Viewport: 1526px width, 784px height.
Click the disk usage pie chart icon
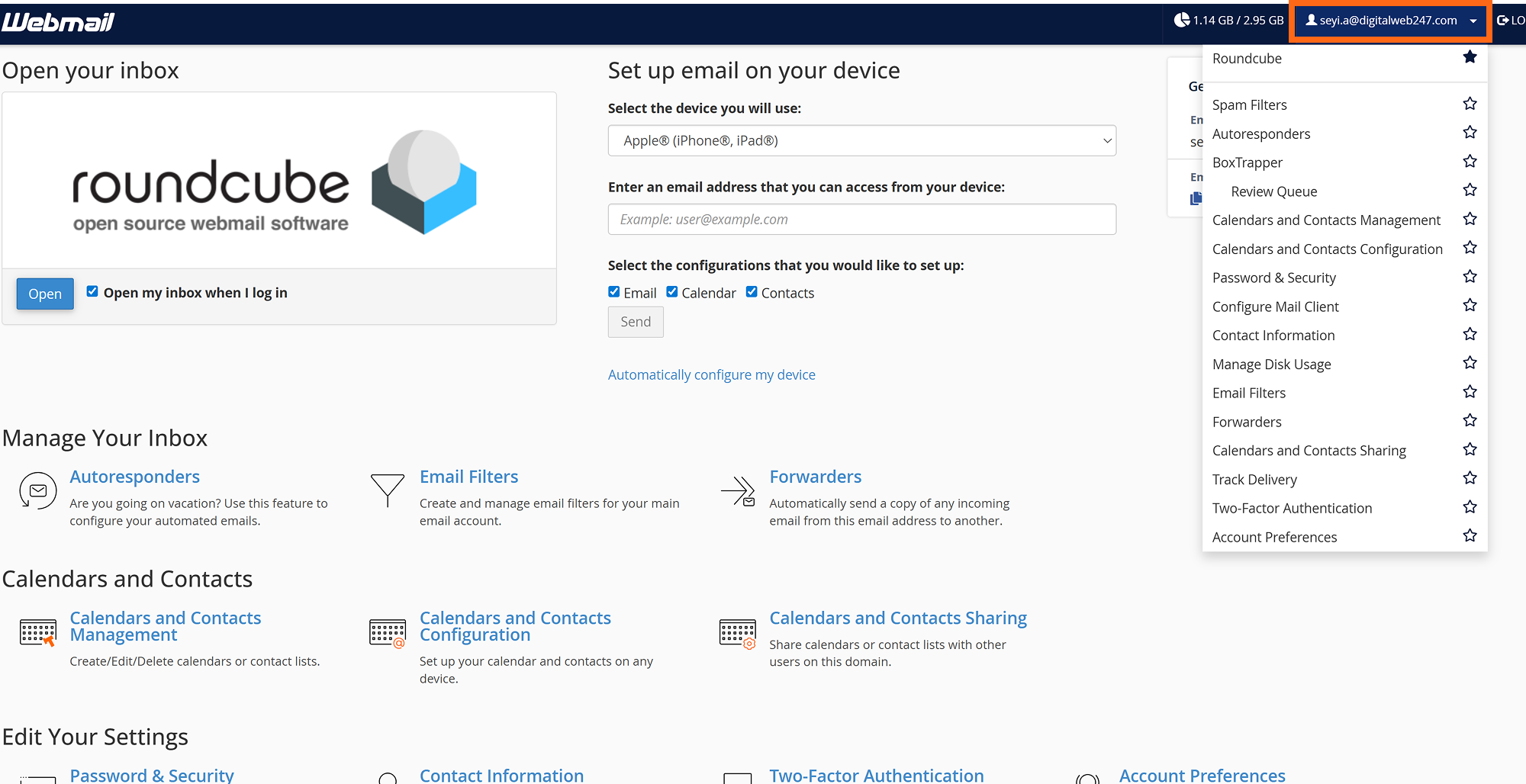point(1181,21)
